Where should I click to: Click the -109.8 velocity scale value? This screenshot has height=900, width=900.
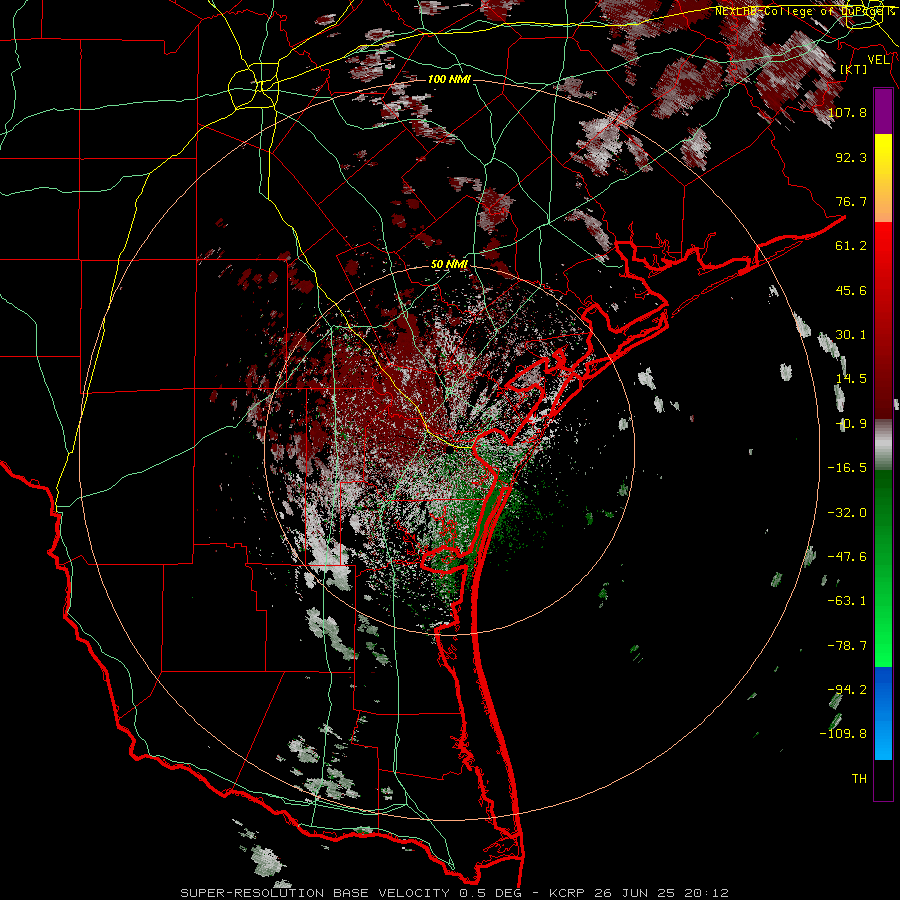click(843, 733)
